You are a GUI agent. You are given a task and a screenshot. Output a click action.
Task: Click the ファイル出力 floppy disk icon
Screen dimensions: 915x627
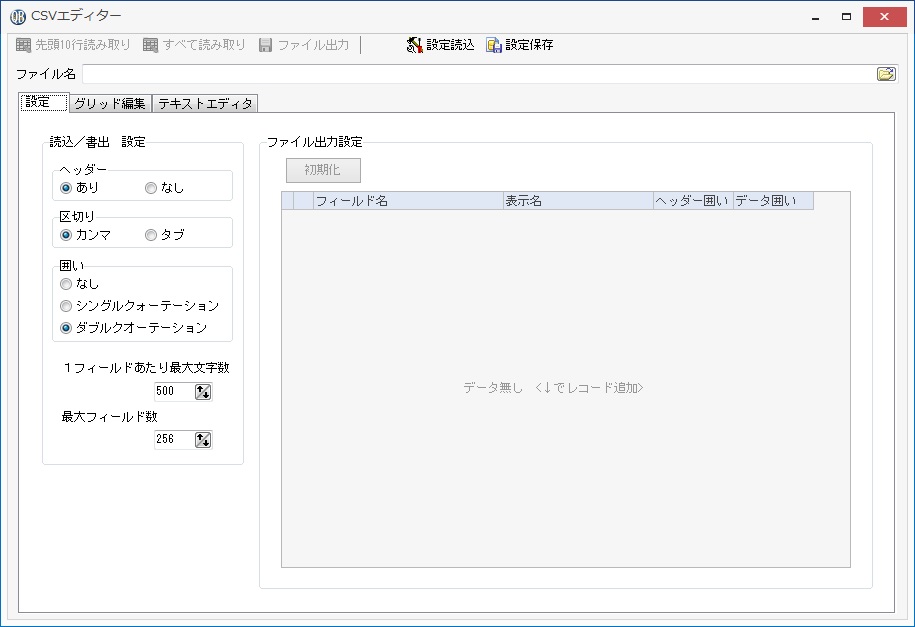tap(266, 45)
